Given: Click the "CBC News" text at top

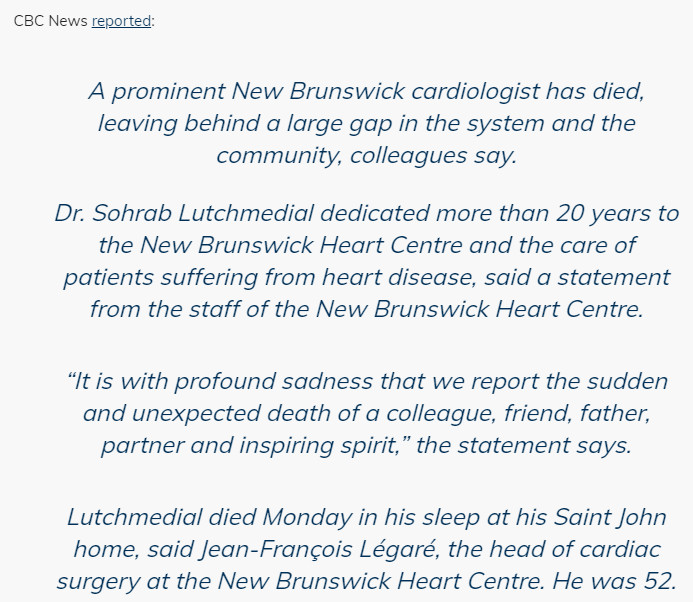Looking at the screenshot, I should pos(50,21).
